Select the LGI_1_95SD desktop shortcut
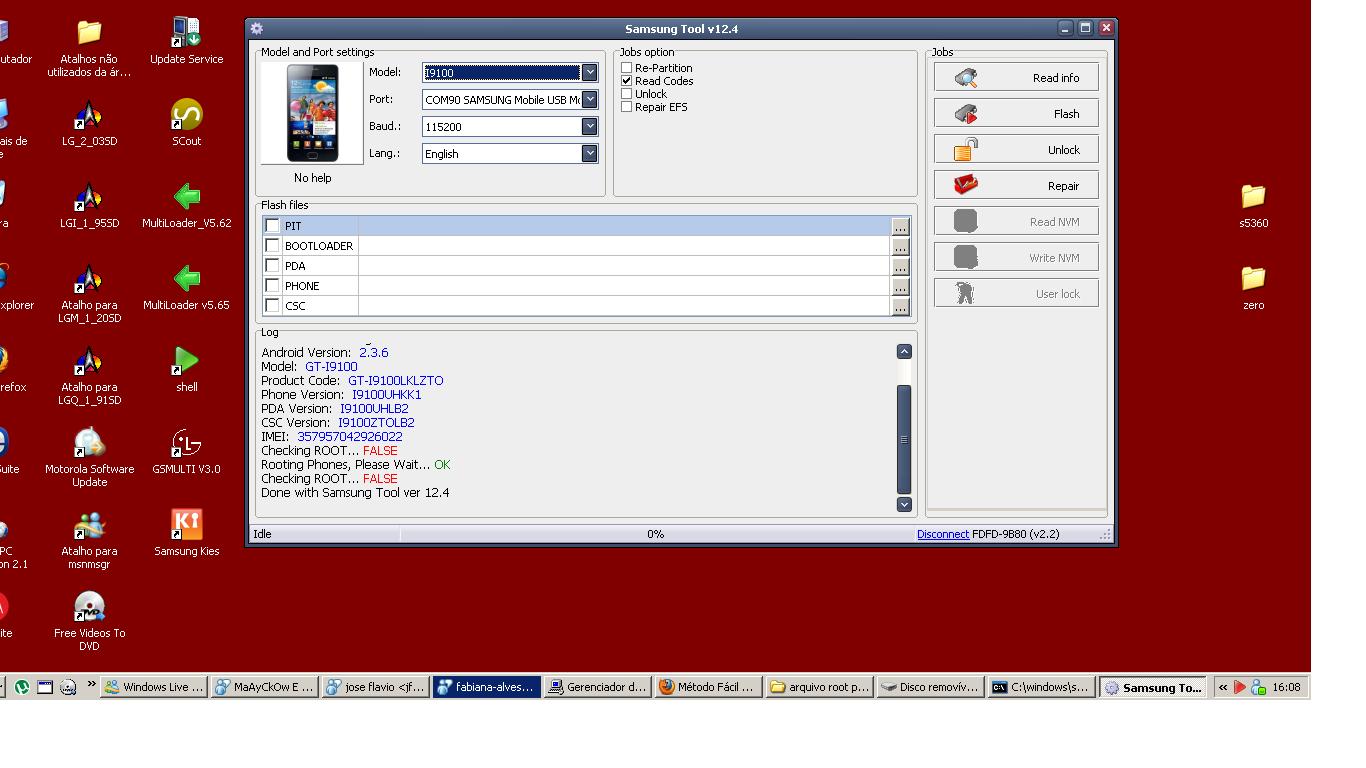1366x768 pixels. tap(89, 205)
